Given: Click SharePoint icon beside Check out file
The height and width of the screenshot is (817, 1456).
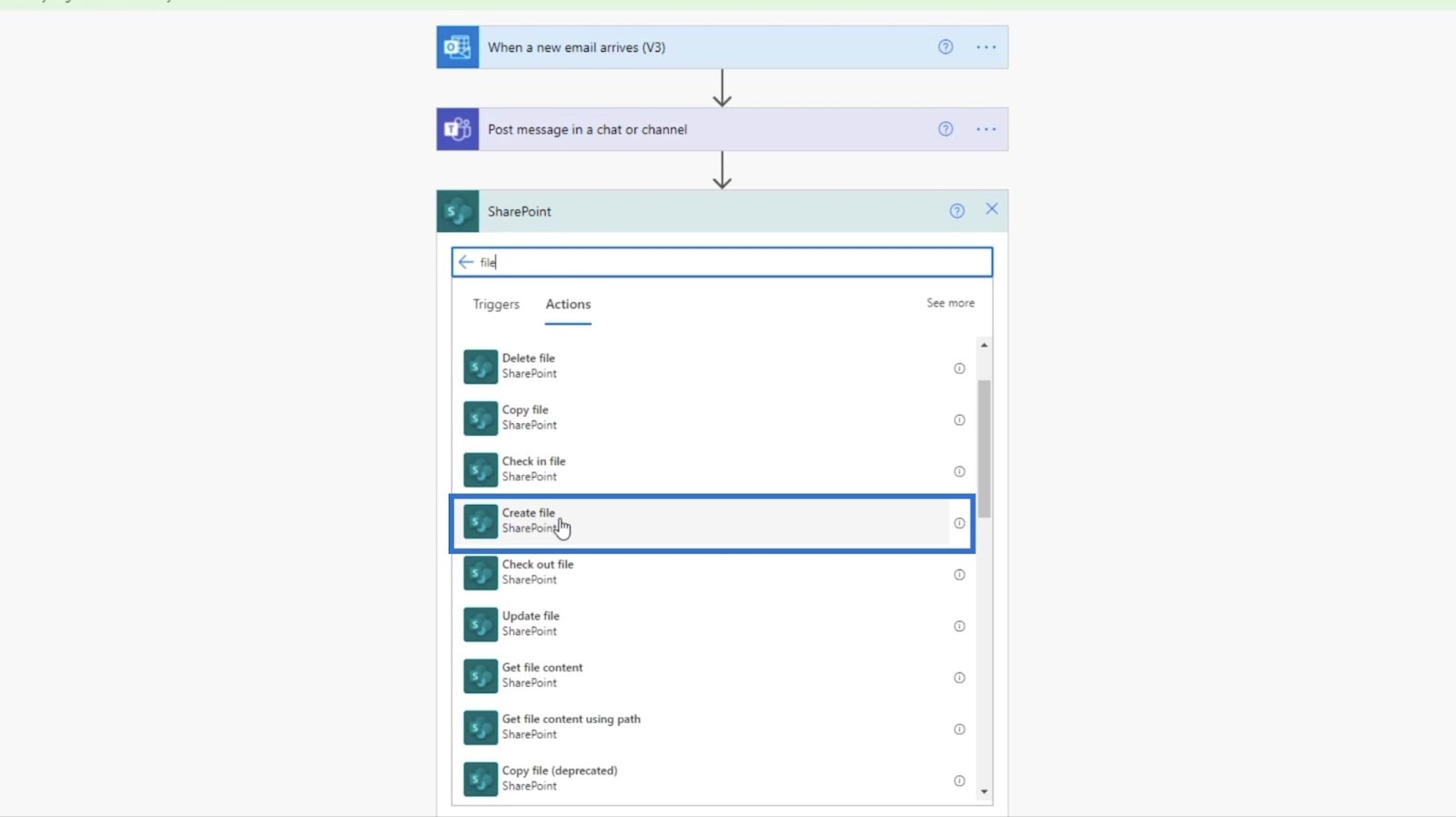Looking at the screenshot, I should coord(480,573).
